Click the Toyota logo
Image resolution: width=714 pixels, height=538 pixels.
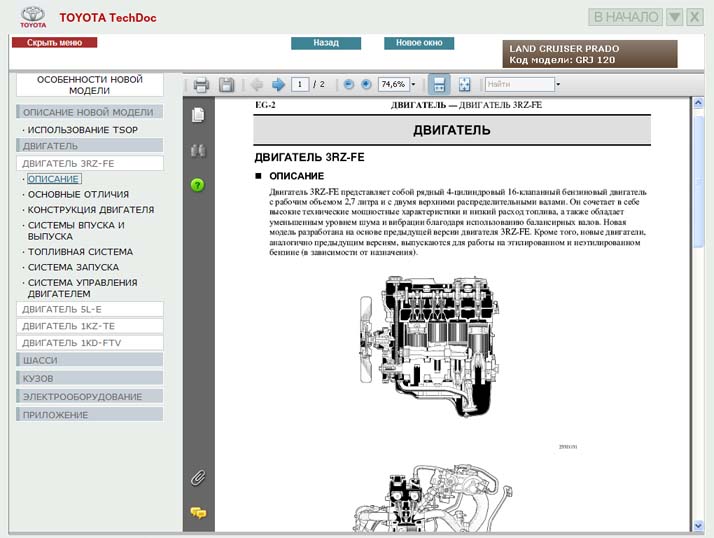pyautogui.click(x=33, y=17)
